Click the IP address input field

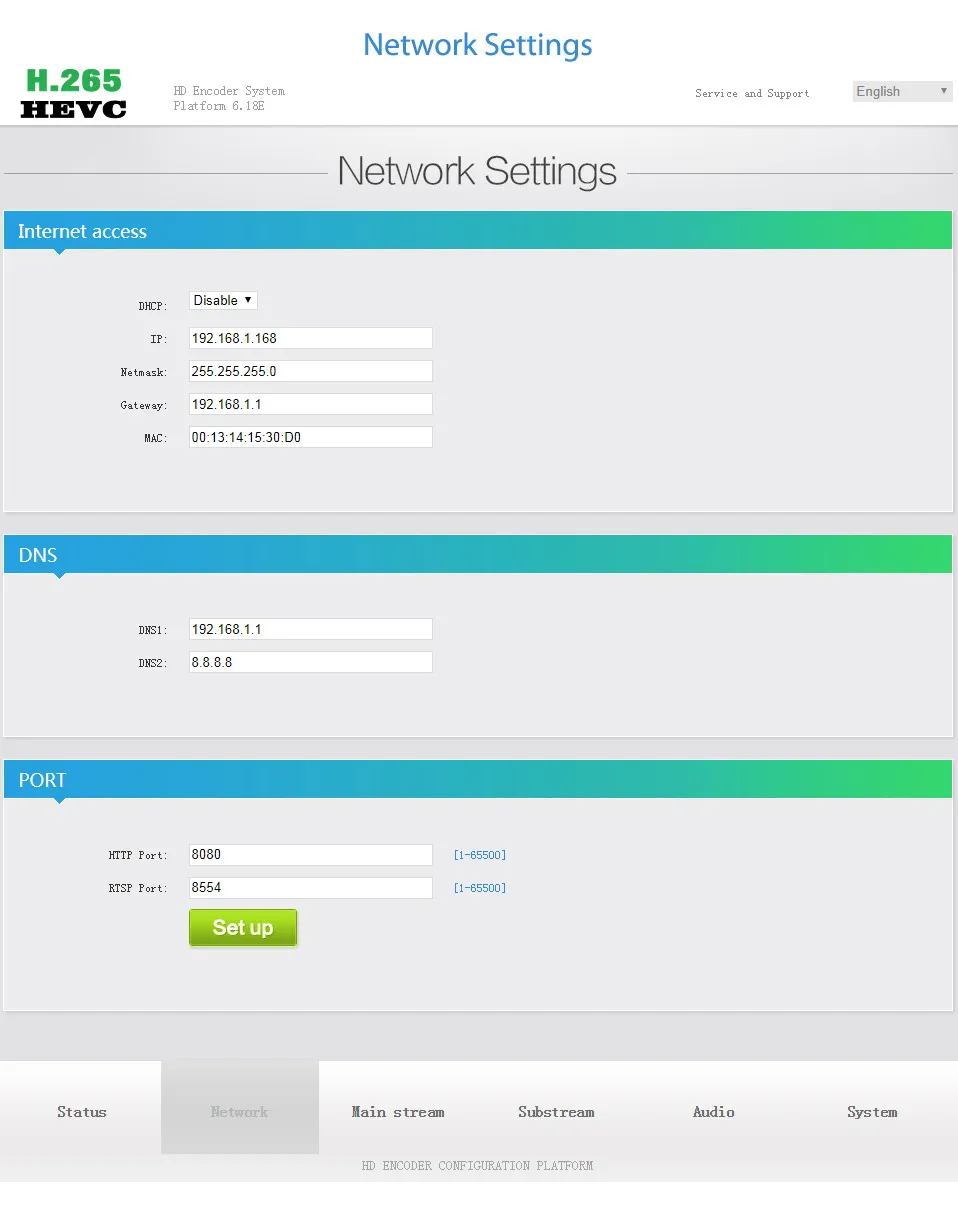[311, 338]
